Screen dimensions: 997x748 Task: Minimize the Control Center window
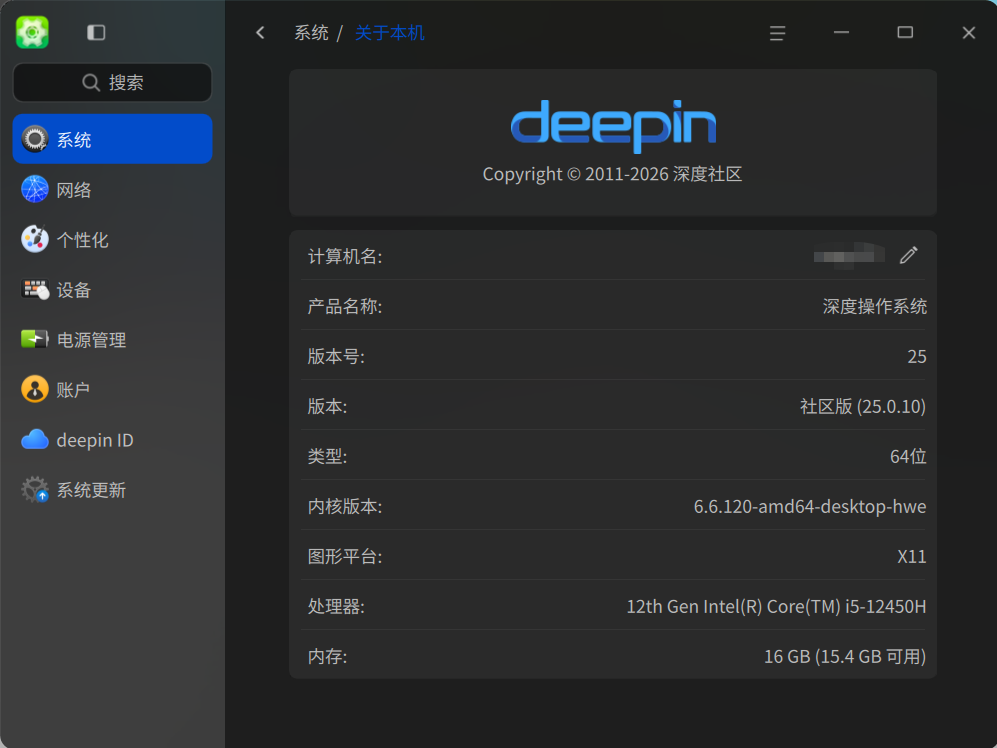click(x=841, y=32)
